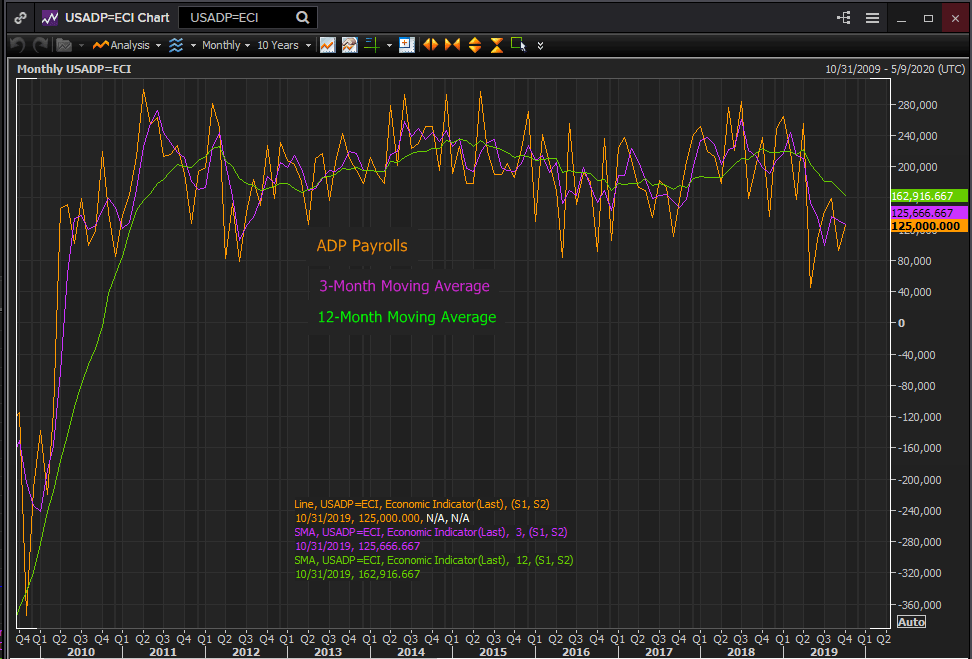The image size is (972, 659).
Task: Open the related hierarchy tree icon
Action: pyautogui.click(x=843, y=18)
